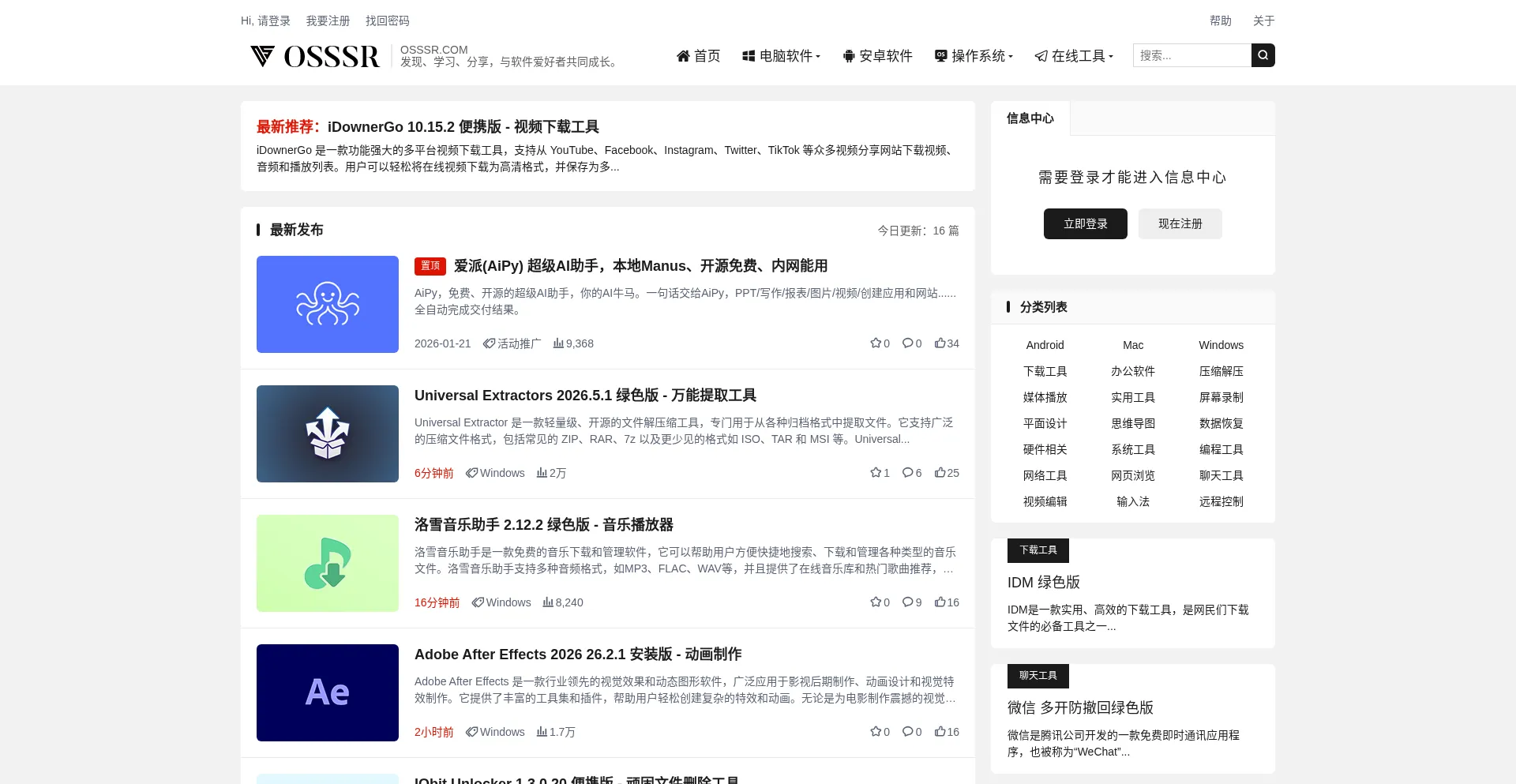
Task: Open IDM 绿色版 sidebar card title
Action: coord(1044,583)
